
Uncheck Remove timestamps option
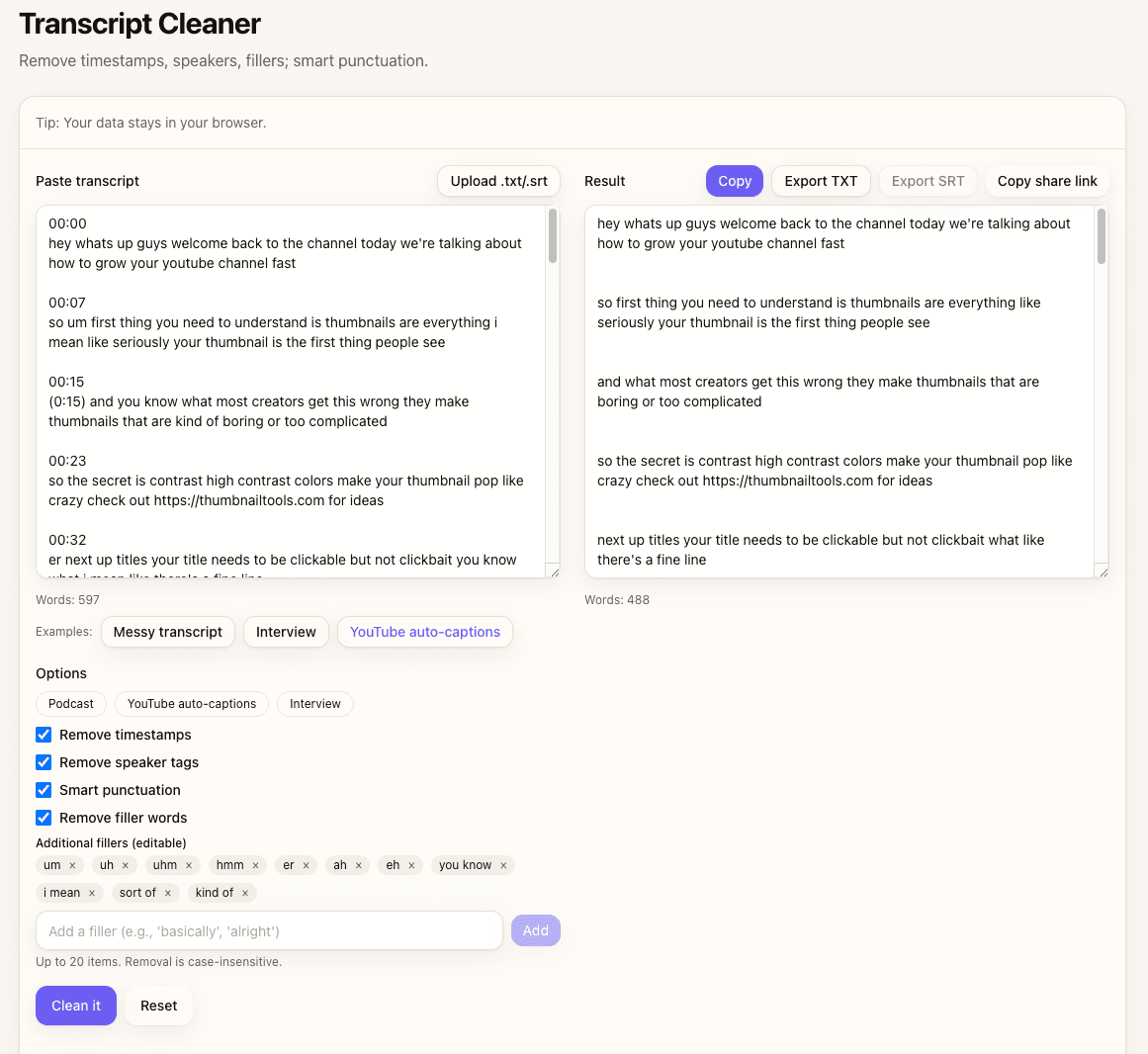click(44, 735)
